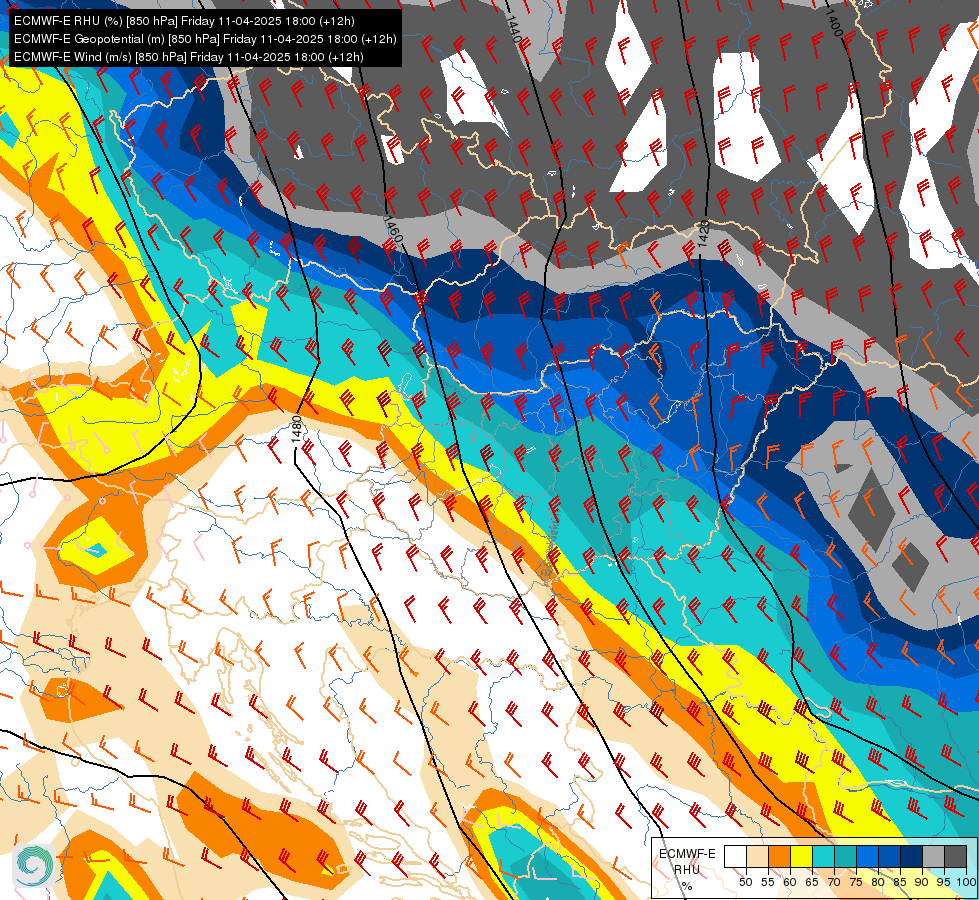979x900 pixels.
Task: Click the percent unit in the legend
Action: [x=687, y=886]
